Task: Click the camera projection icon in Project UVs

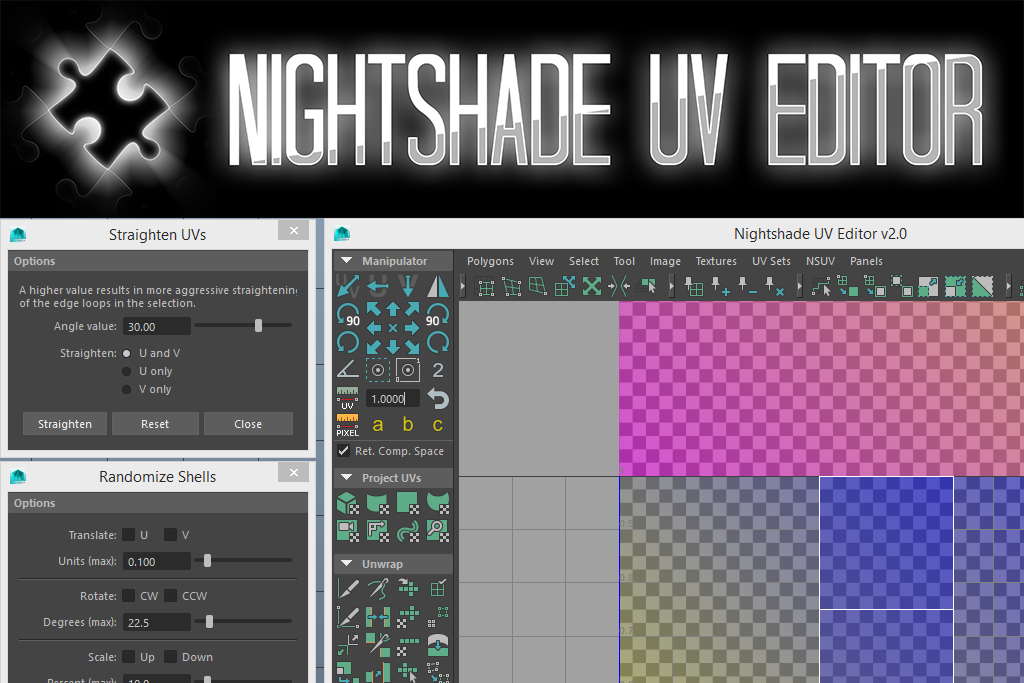Action: 347,529
